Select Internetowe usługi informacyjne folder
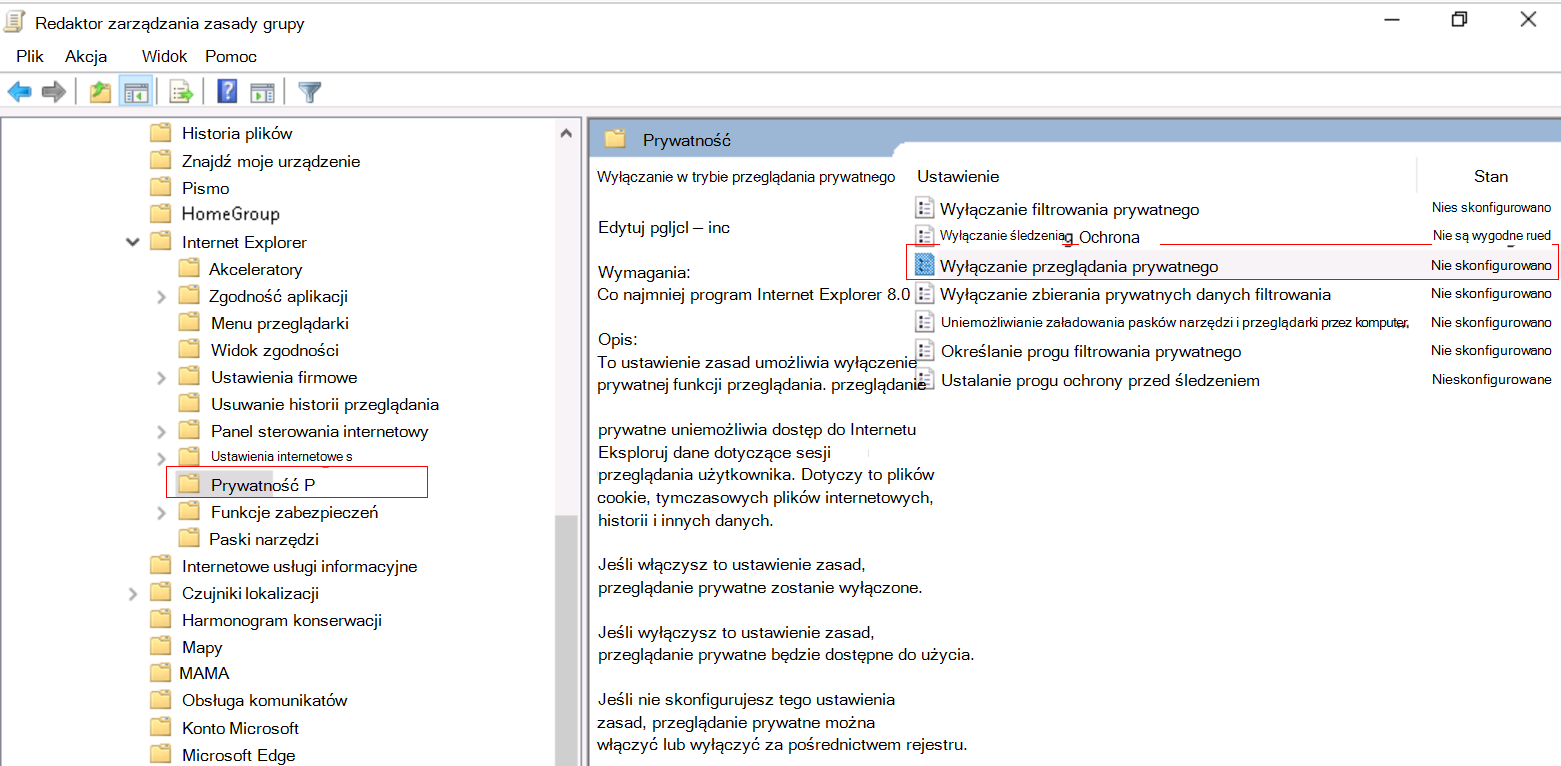Screen dimensions: 1561x766 pos(299,565)
